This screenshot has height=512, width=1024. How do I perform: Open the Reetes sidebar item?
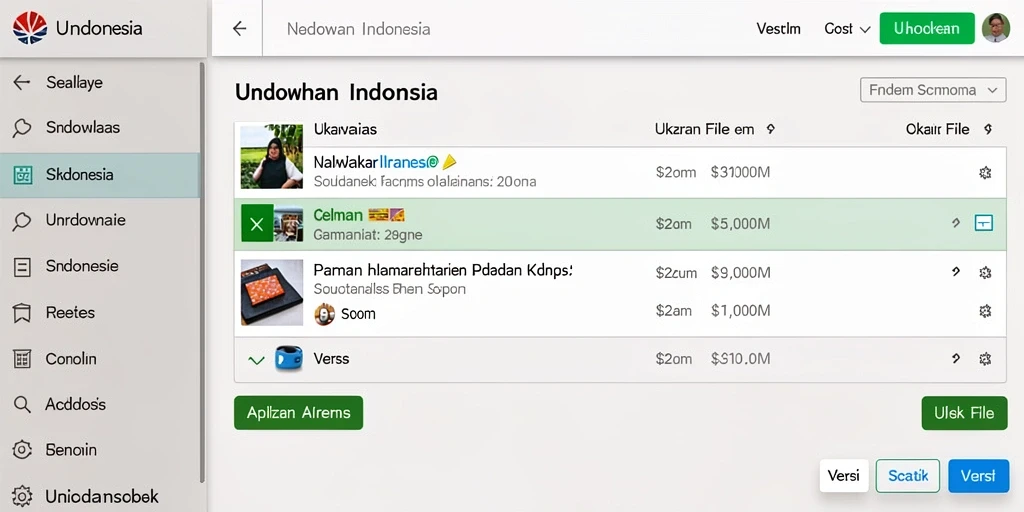99,313
